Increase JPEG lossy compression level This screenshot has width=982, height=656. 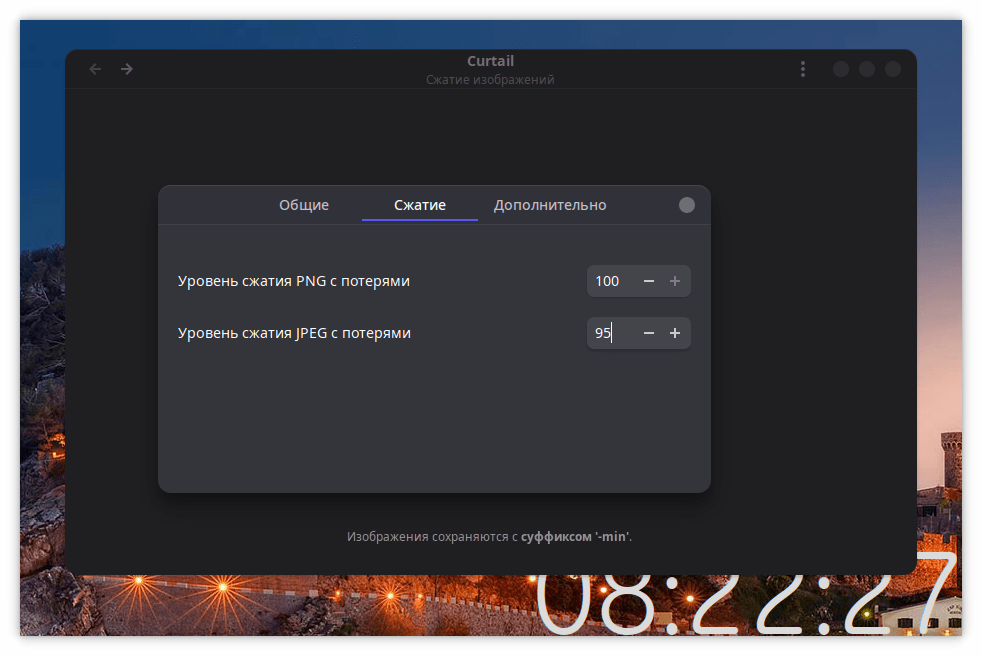coord(674,333)
